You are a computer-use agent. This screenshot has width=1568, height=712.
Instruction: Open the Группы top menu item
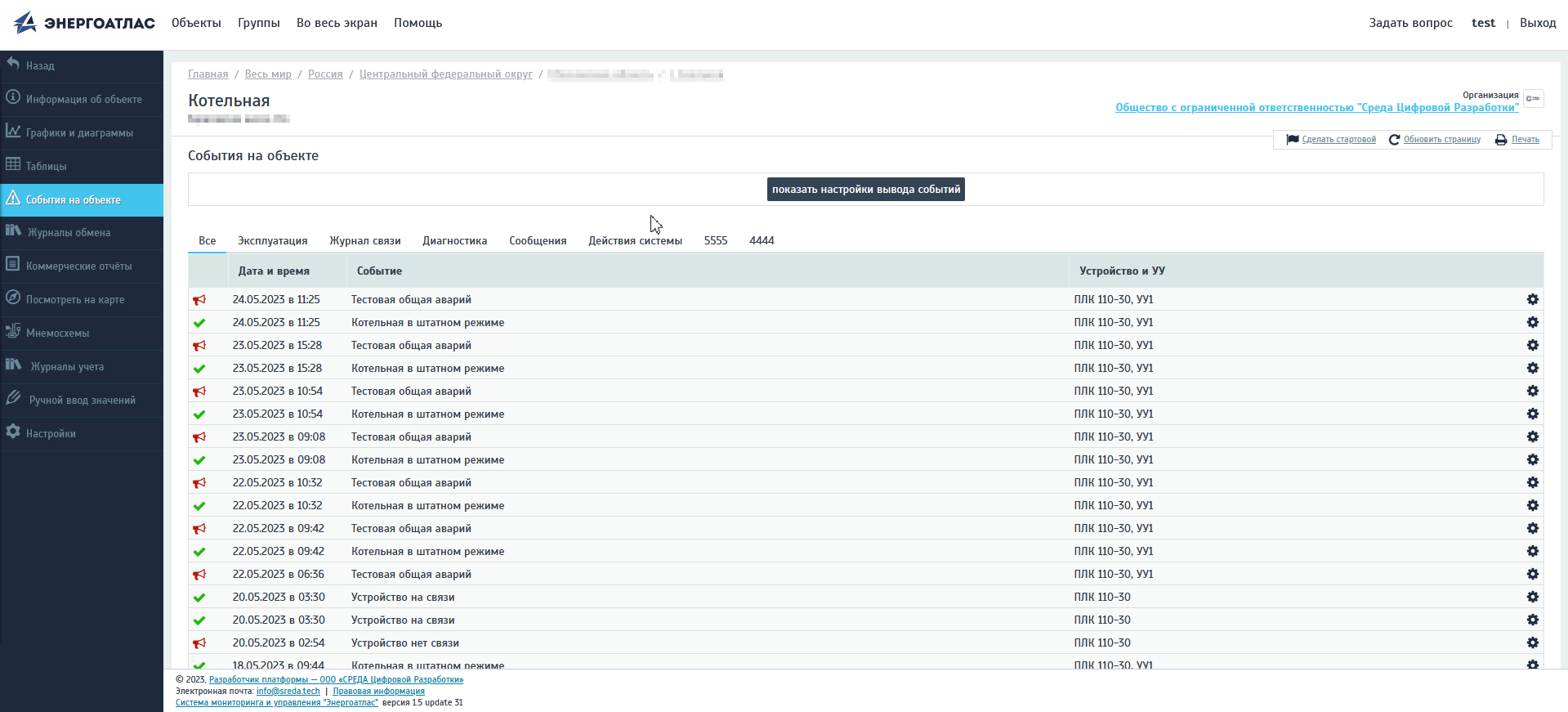[x=258, y=23]
